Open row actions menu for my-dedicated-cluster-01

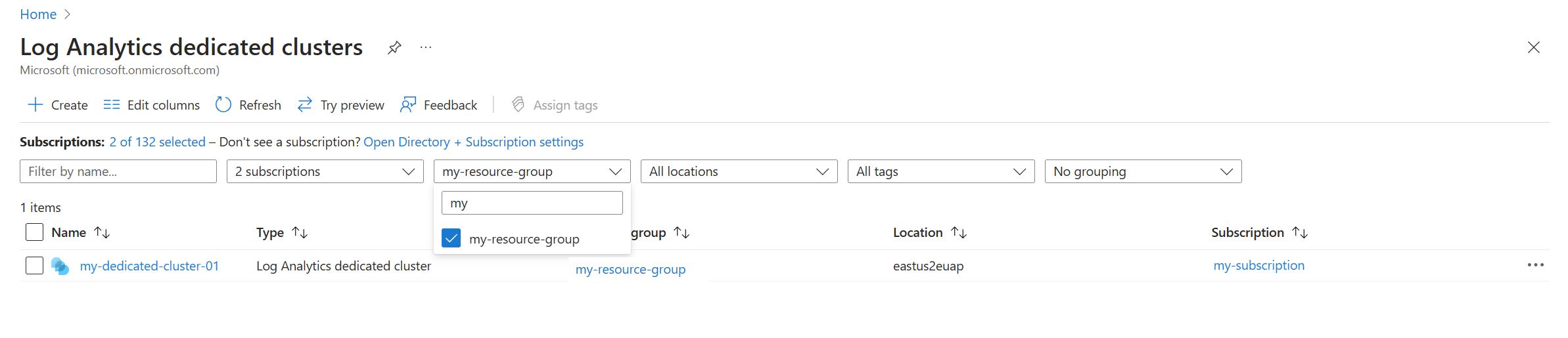click(1535, 265)
